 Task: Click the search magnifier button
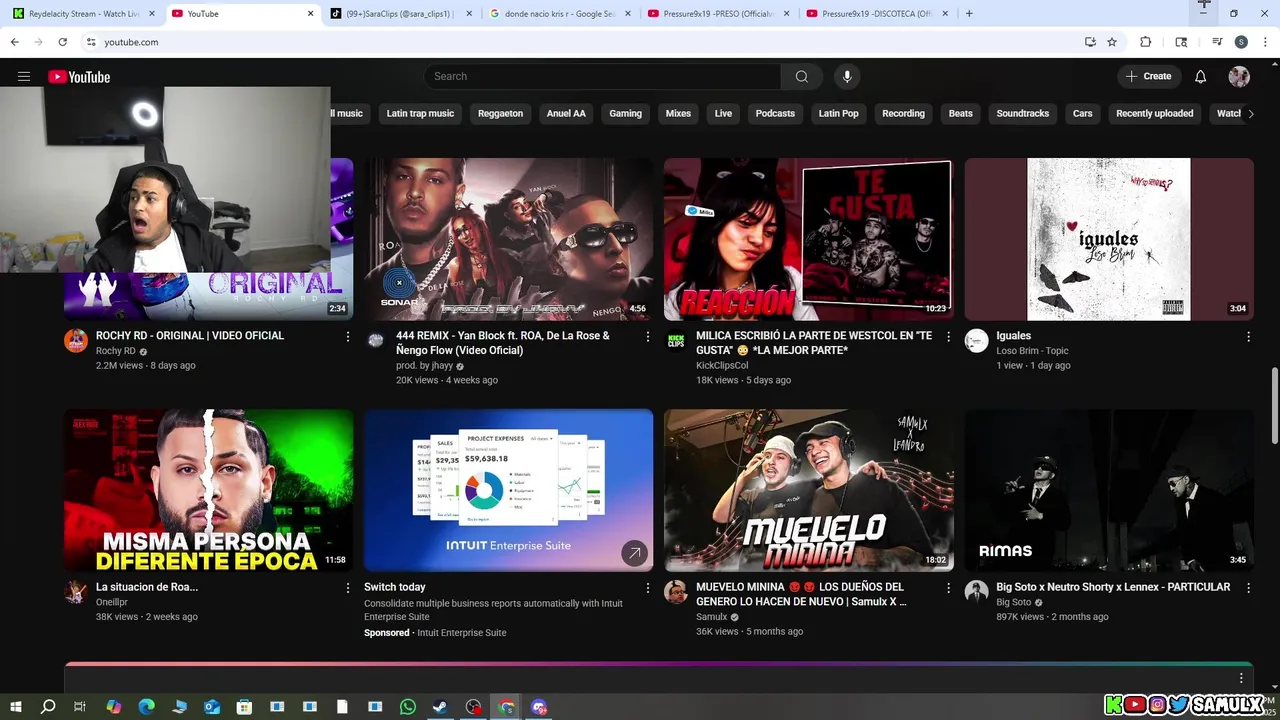point(802,77)
